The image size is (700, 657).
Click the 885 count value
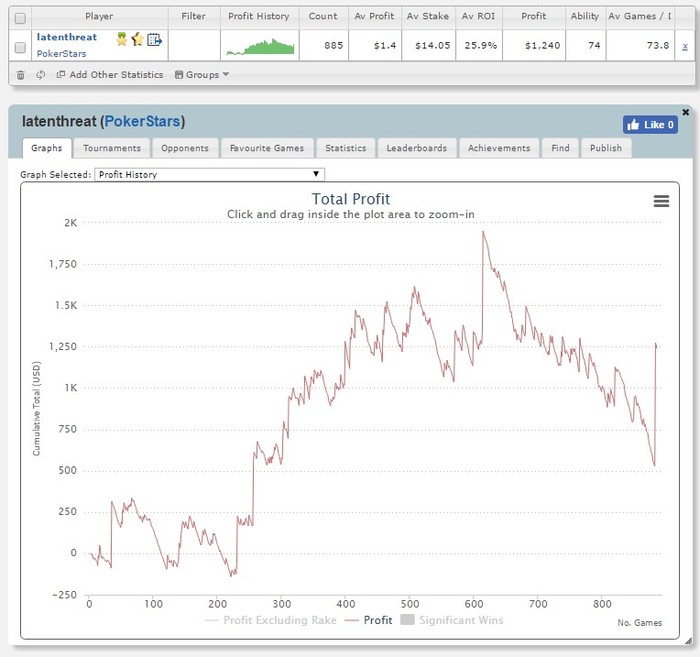(x=333, y=46)
